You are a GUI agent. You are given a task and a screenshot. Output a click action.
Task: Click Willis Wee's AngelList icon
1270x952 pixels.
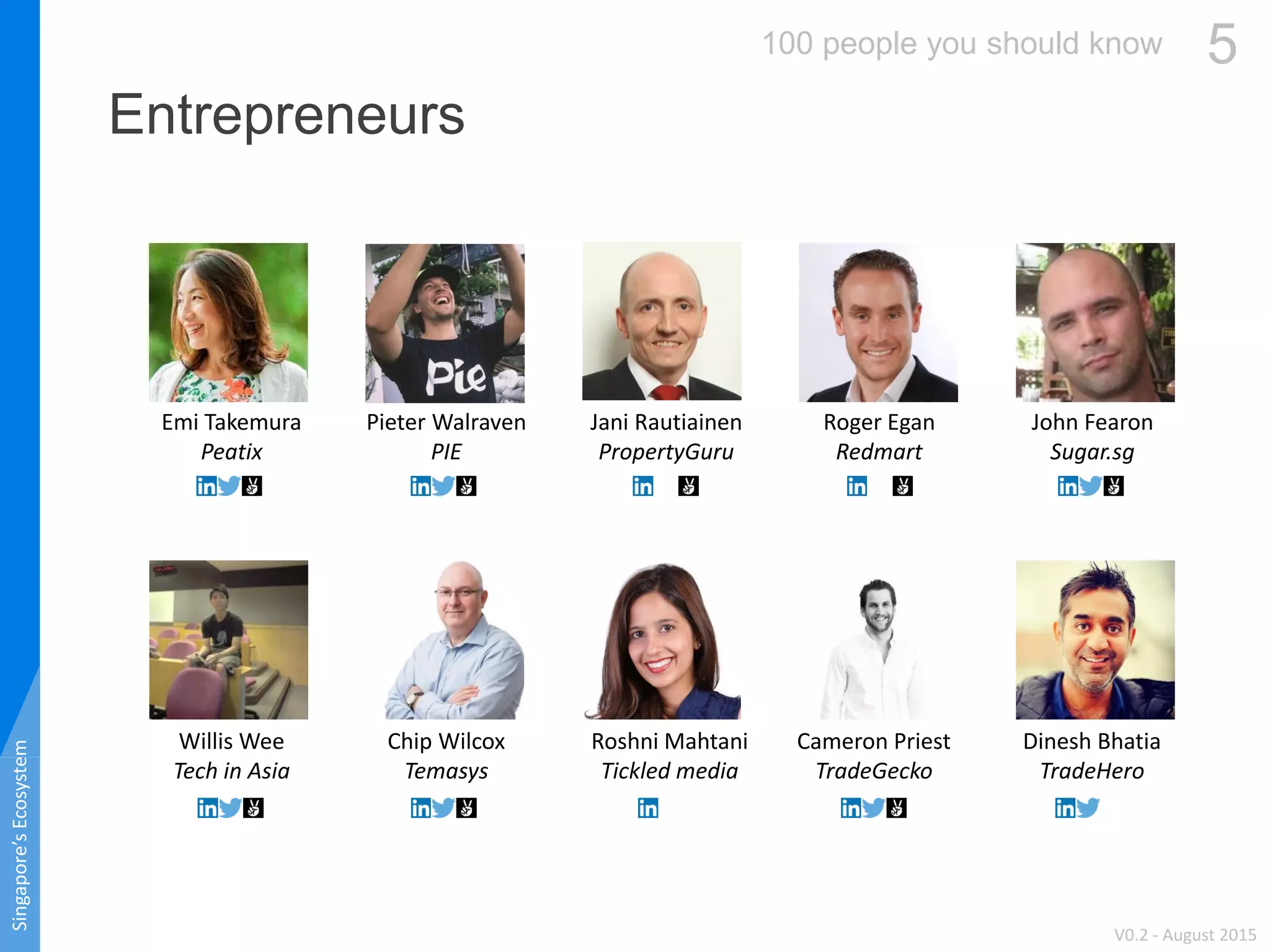[253, 808]
